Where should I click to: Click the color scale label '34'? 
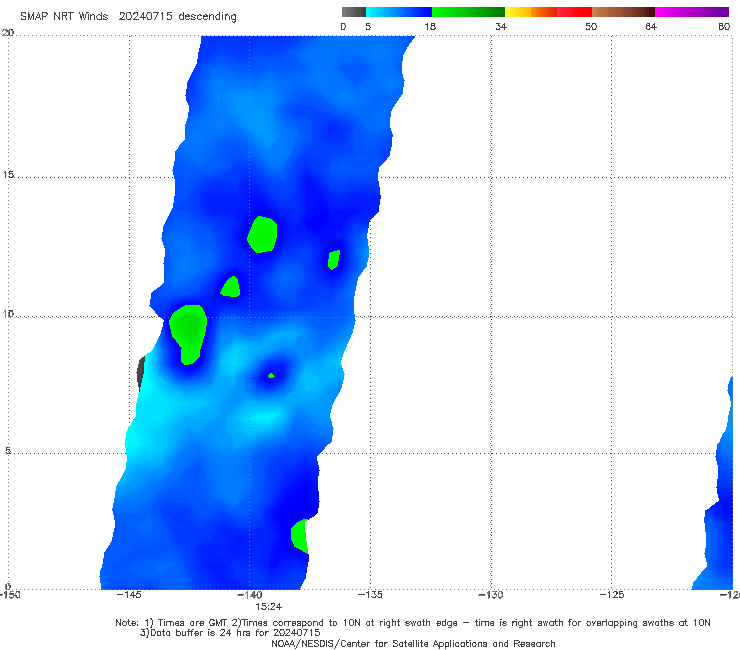(501, 27)
